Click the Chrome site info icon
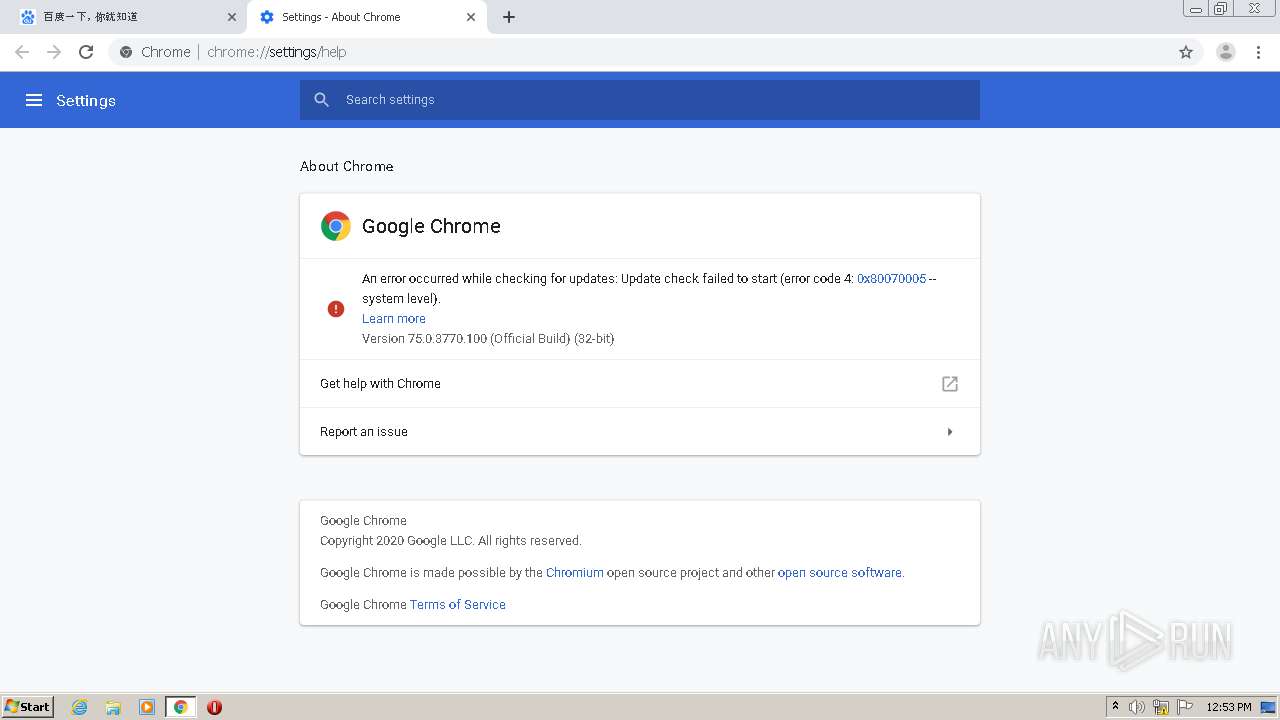Screen dimensions: 1280x720 coord(126,52)
